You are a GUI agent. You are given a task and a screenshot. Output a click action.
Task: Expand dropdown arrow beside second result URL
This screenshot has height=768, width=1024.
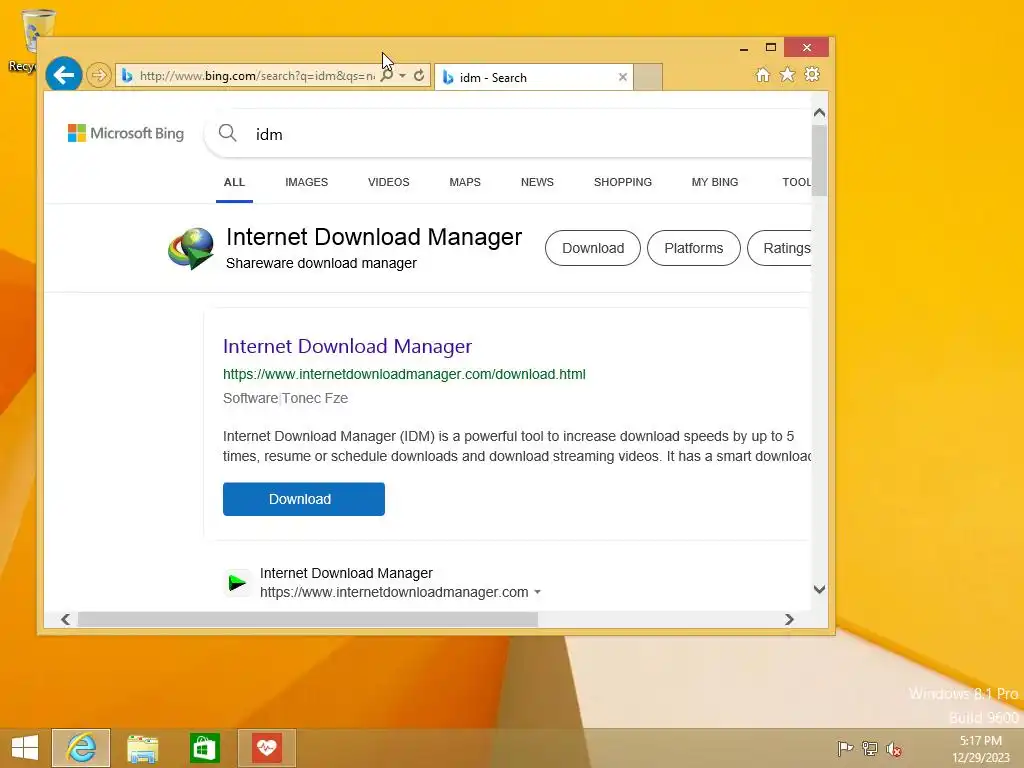click(x=537, y=592)
